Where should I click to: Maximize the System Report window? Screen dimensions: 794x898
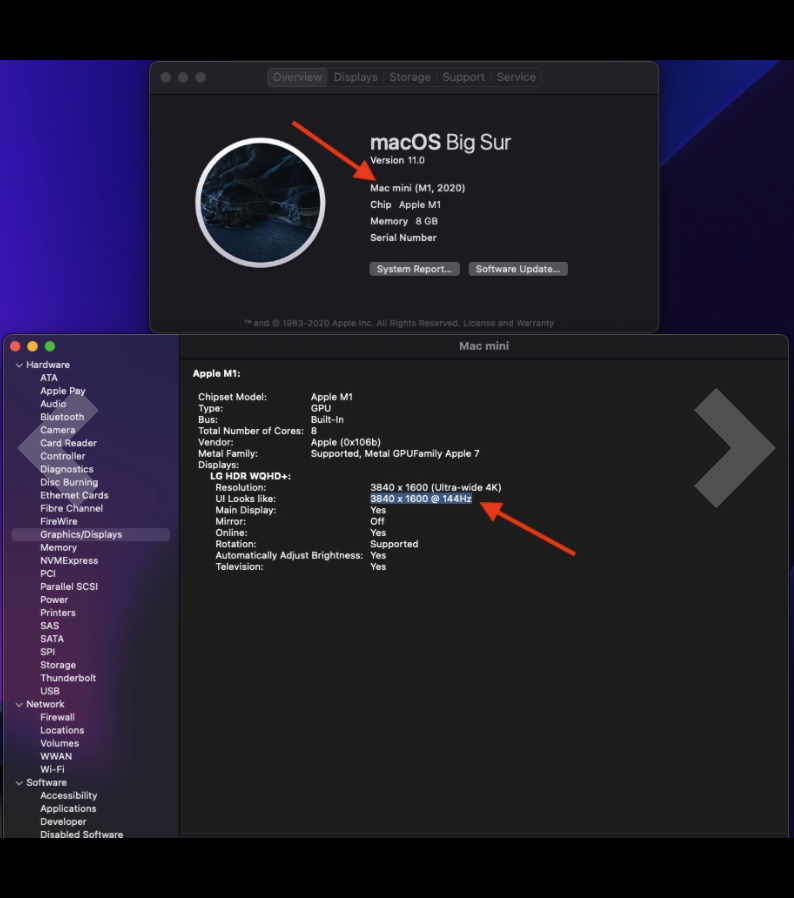click(x=50, y=346)
